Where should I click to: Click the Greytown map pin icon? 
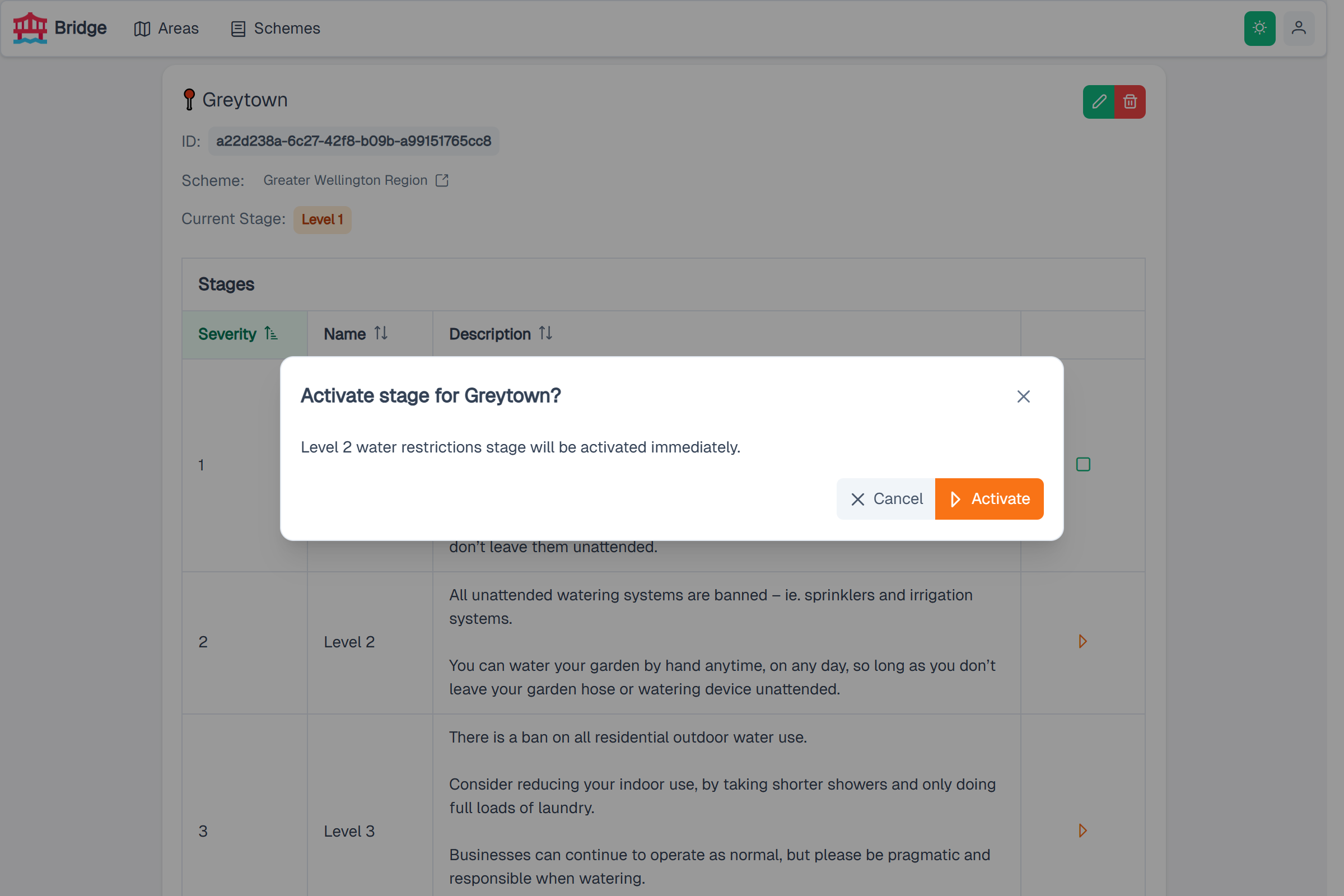[189, 100]
